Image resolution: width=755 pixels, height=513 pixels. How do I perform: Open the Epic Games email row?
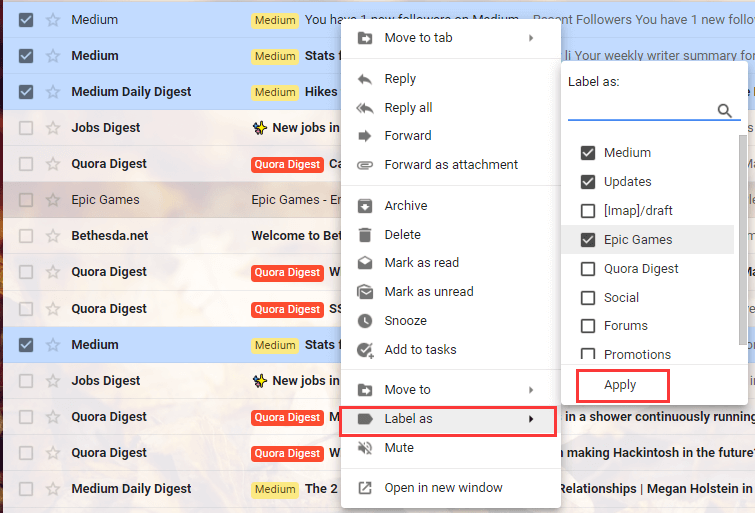coord(172,199)
